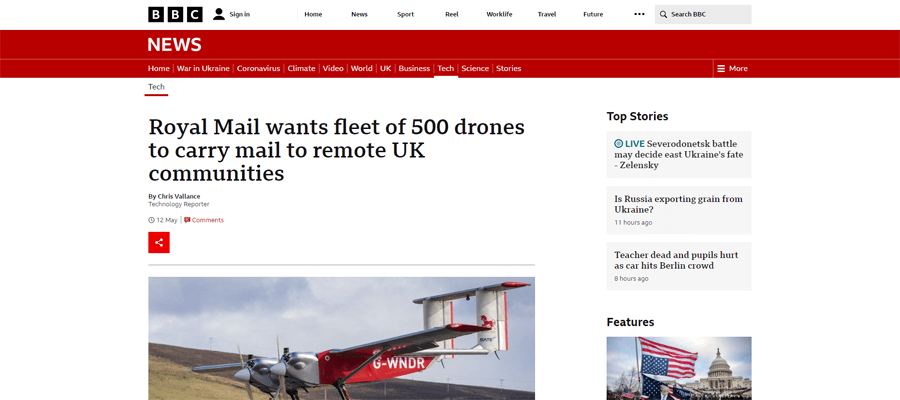Click the Sign in profile icon
Screen dimensions: 900x400
click(219, 14)
